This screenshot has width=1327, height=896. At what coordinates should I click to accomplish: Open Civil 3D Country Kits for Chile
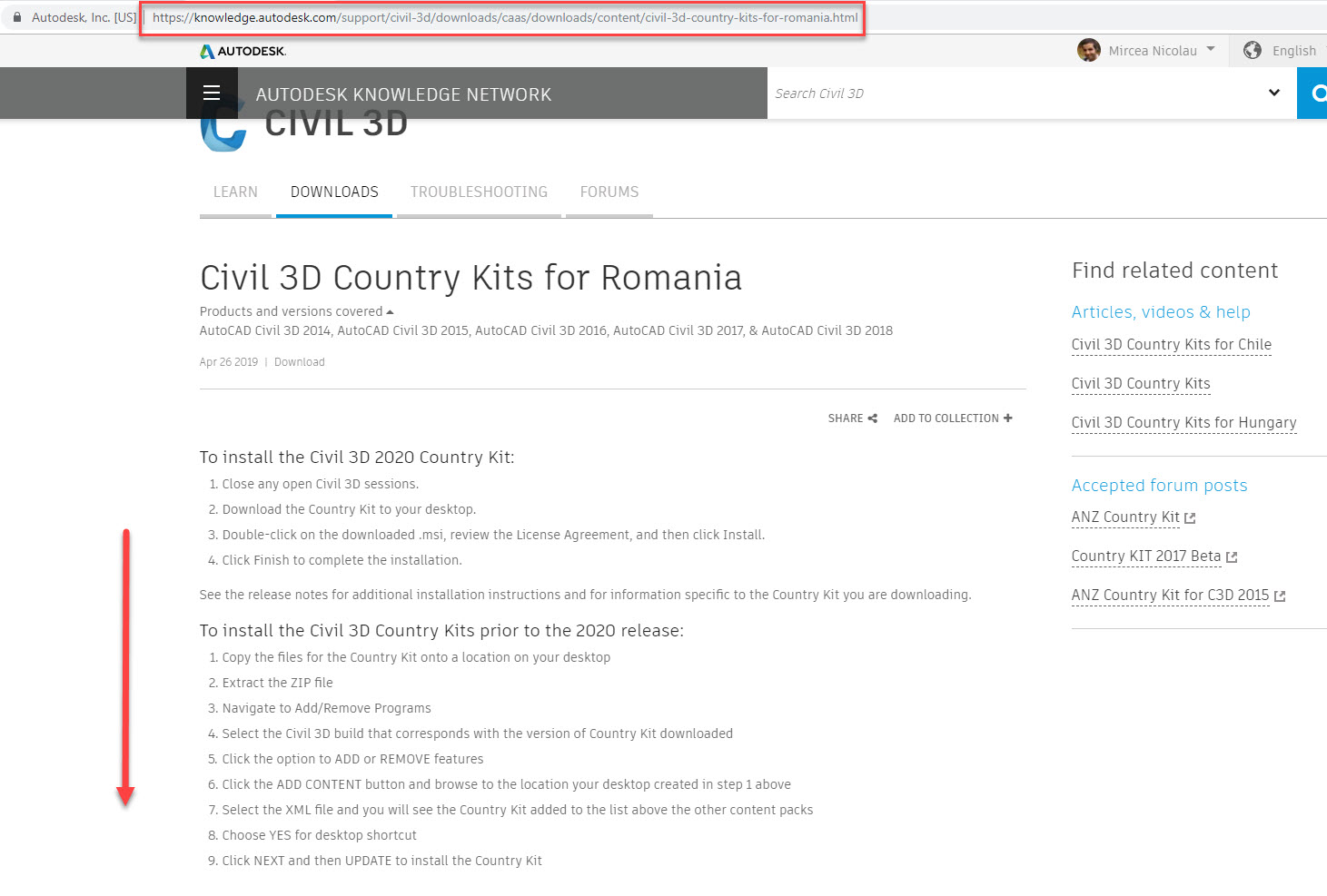[1171, 345]
